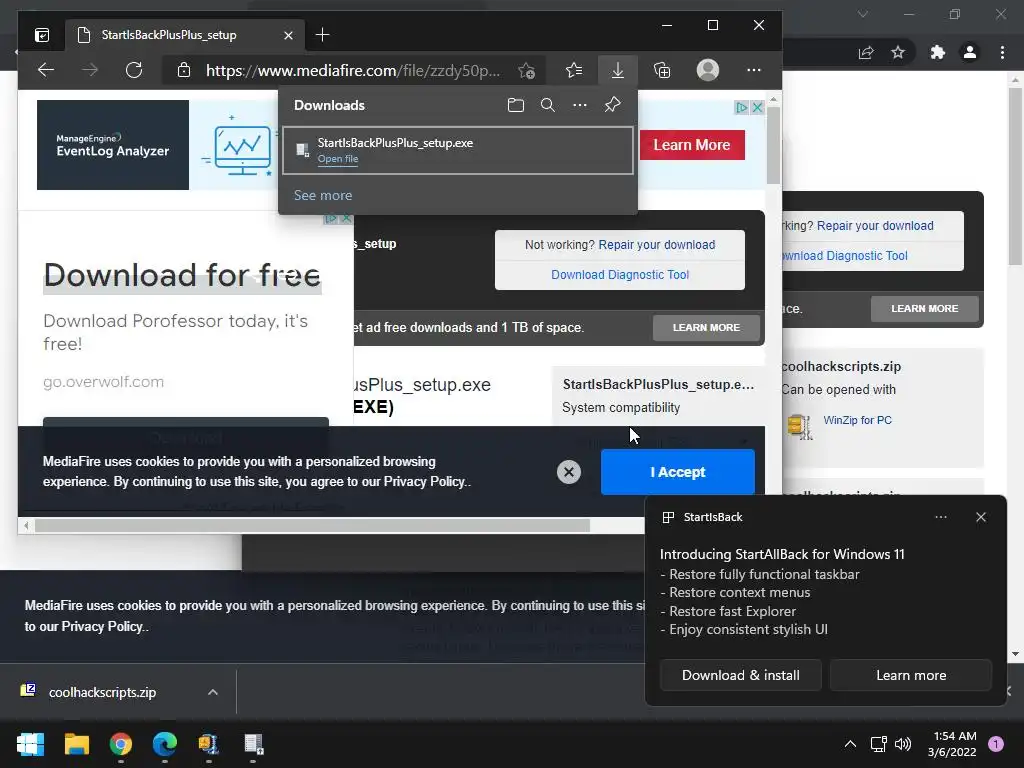
Task: Switch to Edge from the taskbar
Action: point(165,744)
